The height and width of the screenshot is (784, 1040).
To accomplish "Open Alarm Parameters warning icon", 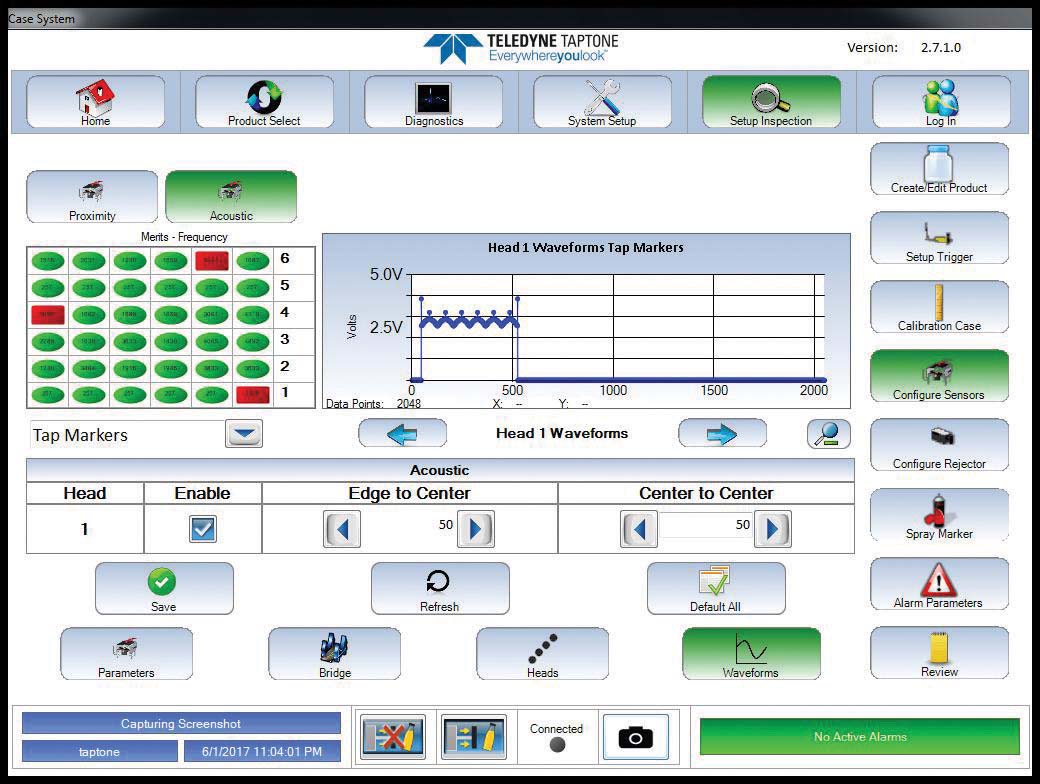I will 939,584.
